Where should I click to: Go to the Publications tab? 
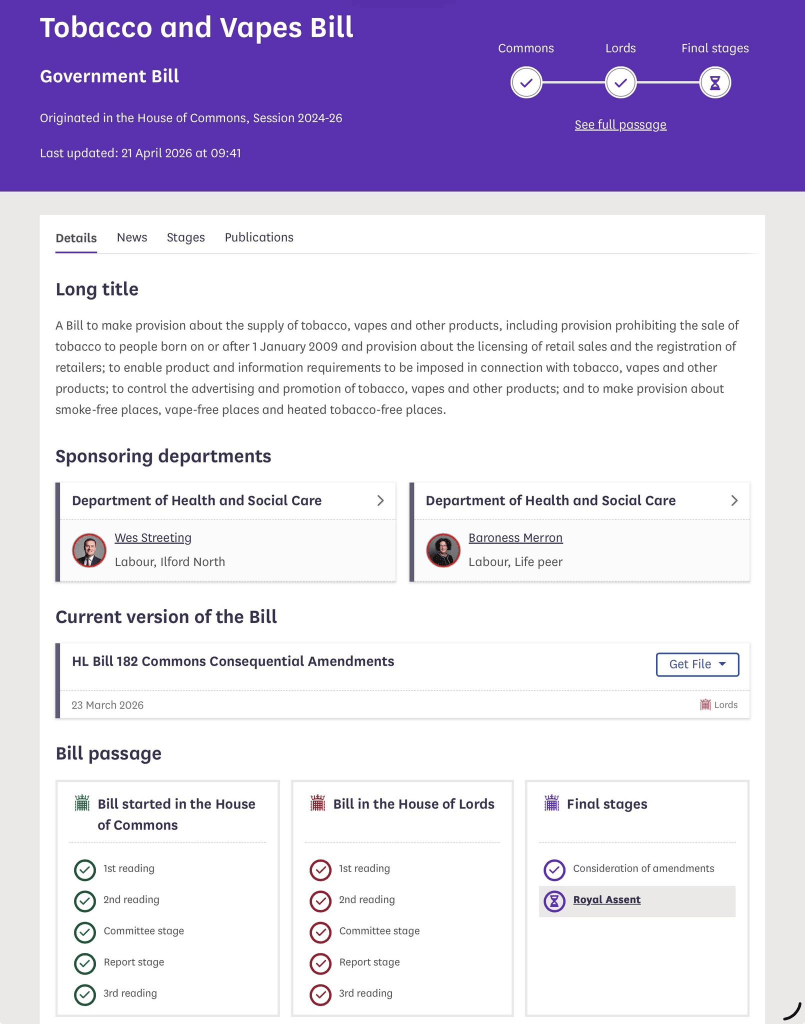(259, 237)
